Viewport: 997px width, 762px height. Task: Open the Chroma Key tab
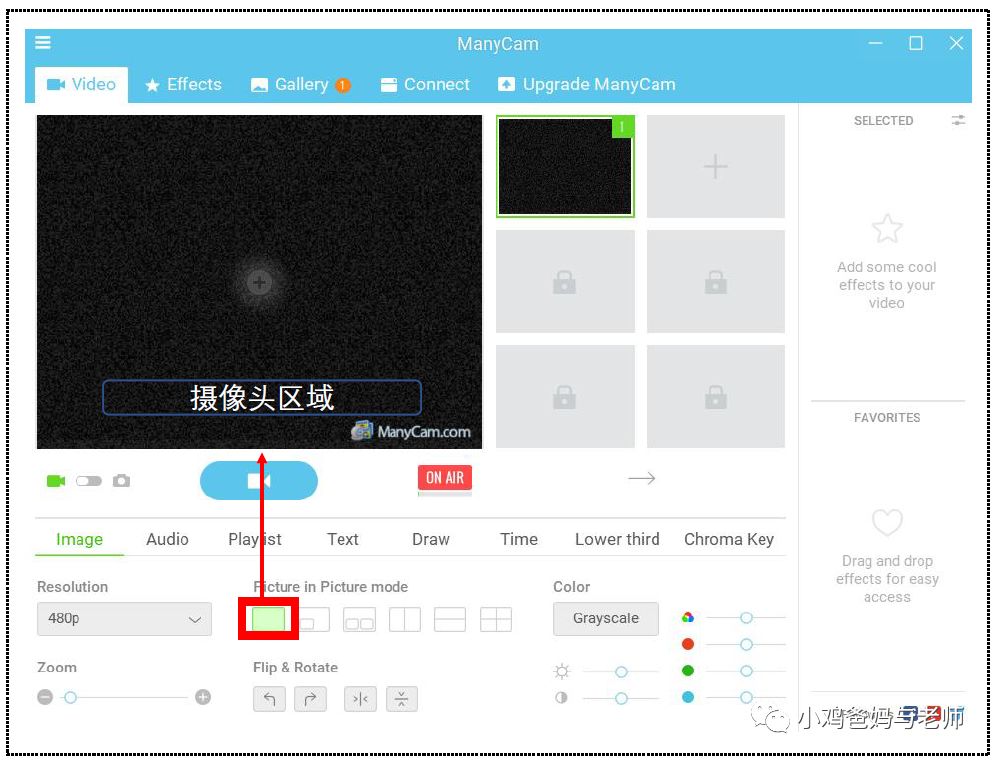(x=728, y=539)
